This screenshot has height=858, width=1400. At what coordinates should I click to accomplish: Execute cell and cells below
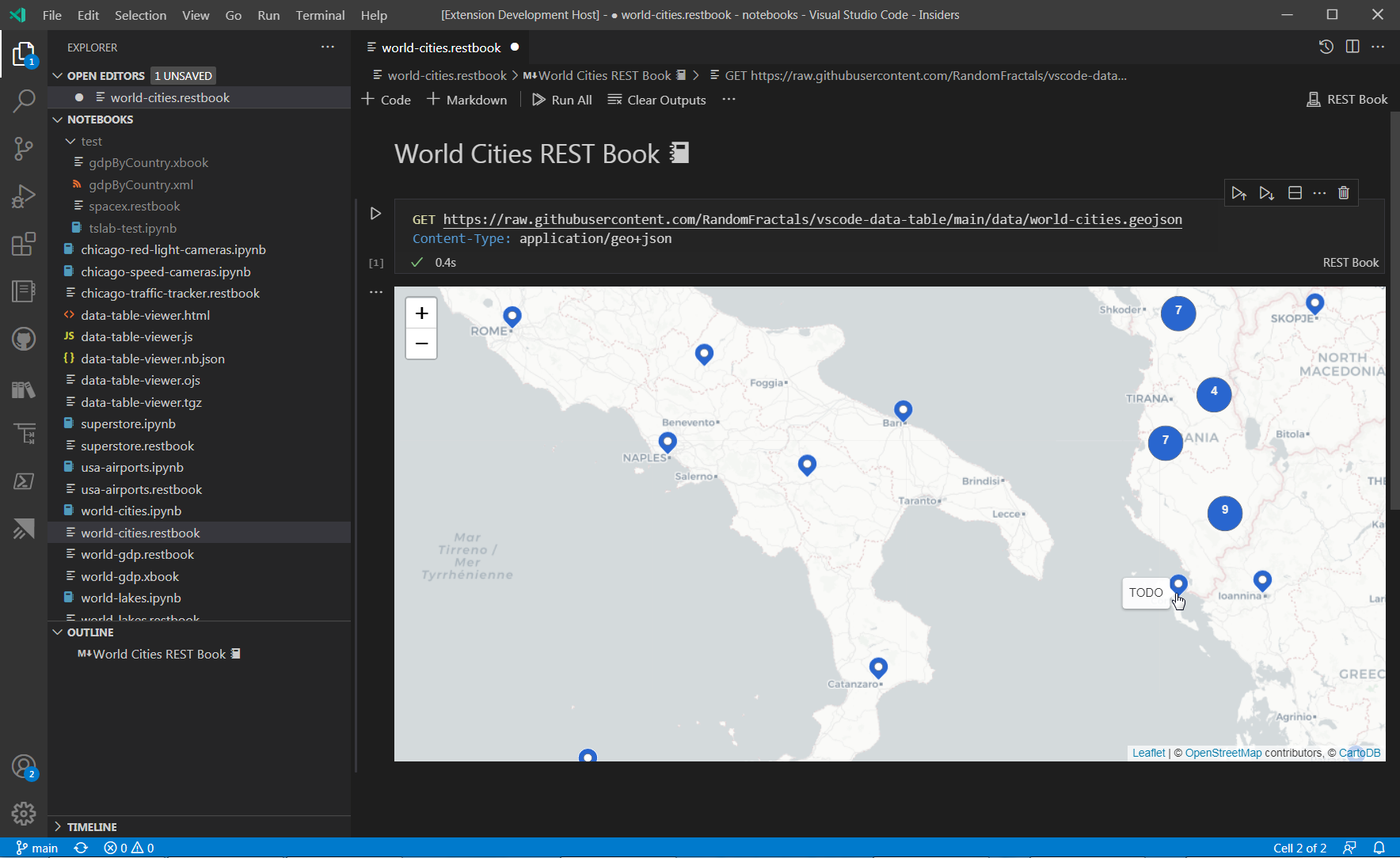pos(1266,192)
